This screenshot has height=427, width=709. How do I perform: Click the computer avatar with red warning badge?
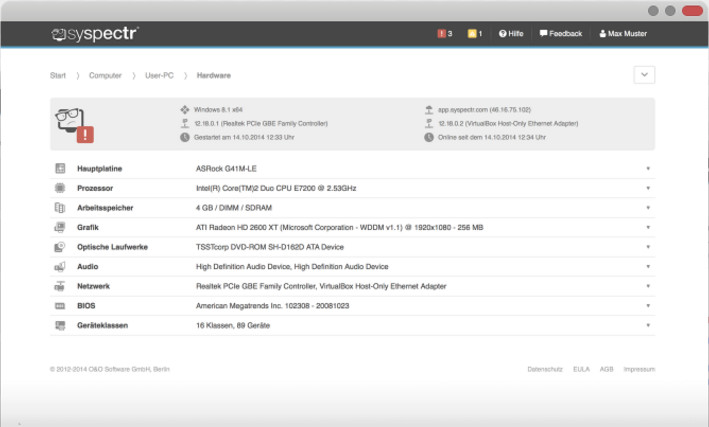pos(75,125)
